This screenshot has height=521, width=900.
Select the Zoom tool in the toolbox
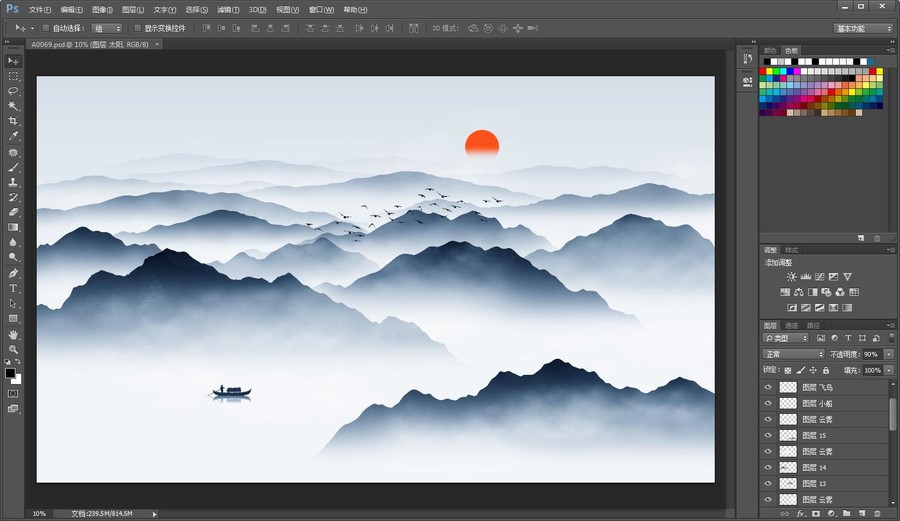[13, 349]
